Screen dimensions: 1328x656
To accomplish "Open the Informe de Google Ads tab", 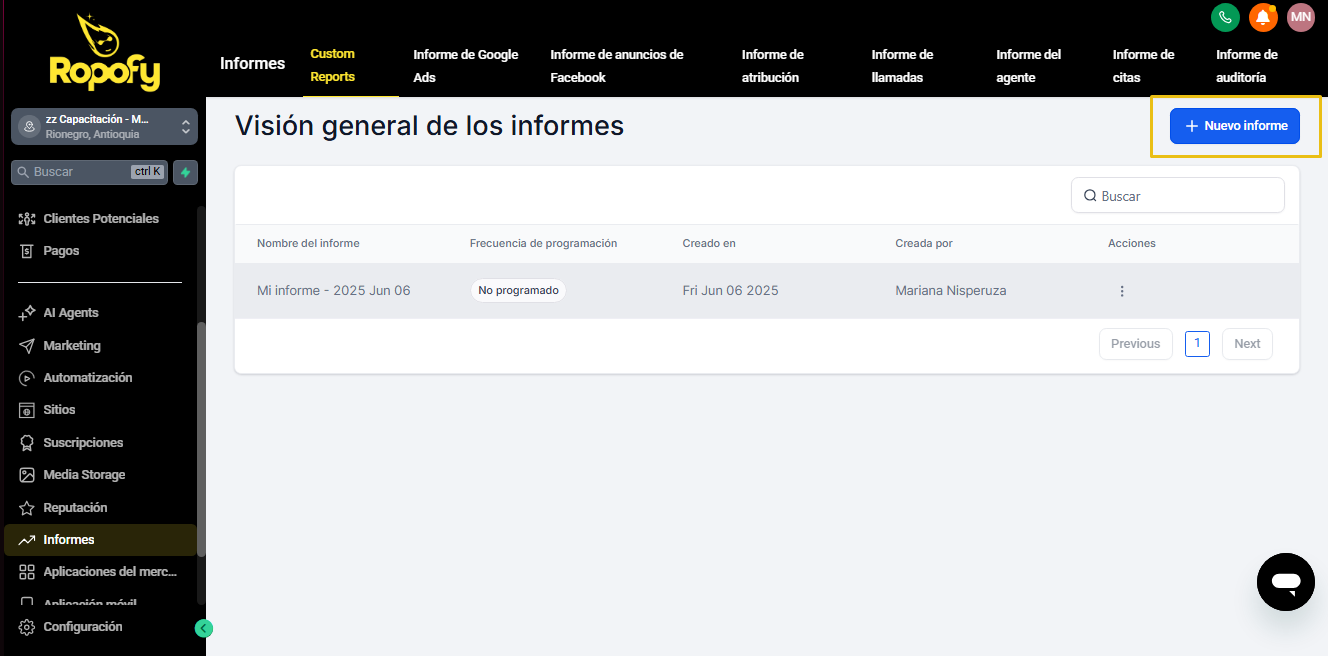I will click(x=466, y=66).
